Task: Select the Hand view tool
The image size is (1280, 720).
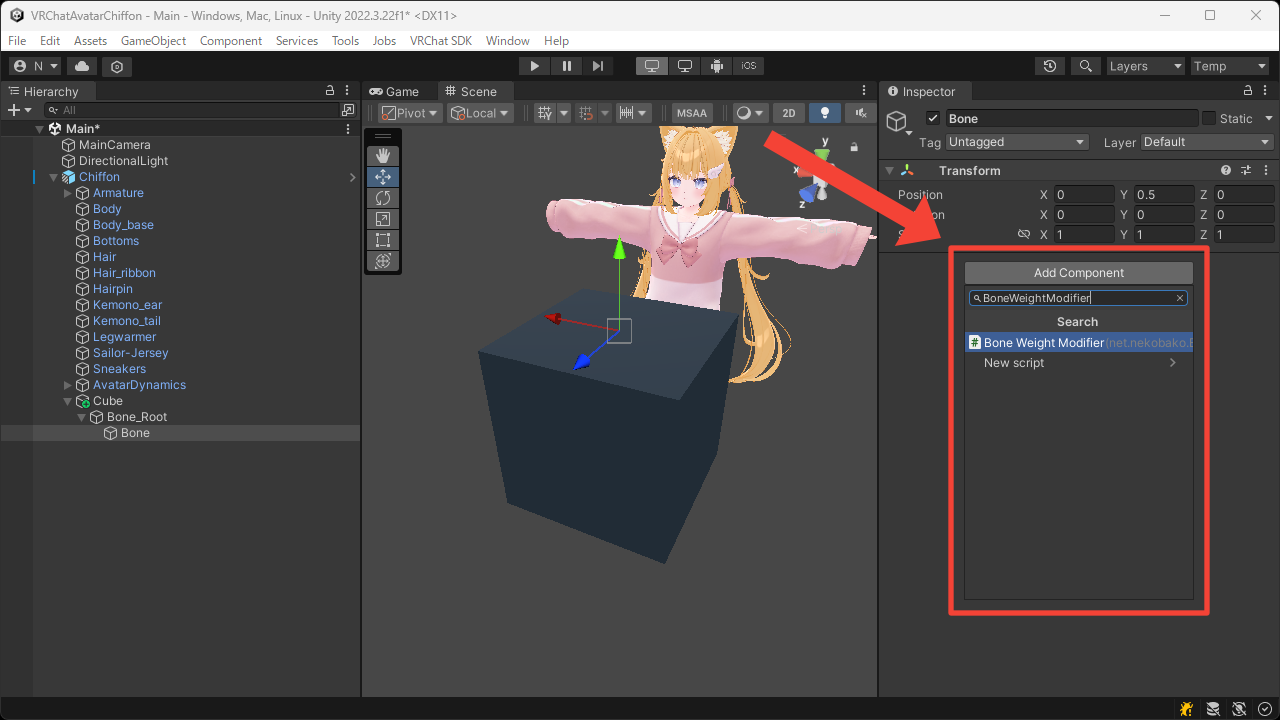Action: tap(382, 156)
